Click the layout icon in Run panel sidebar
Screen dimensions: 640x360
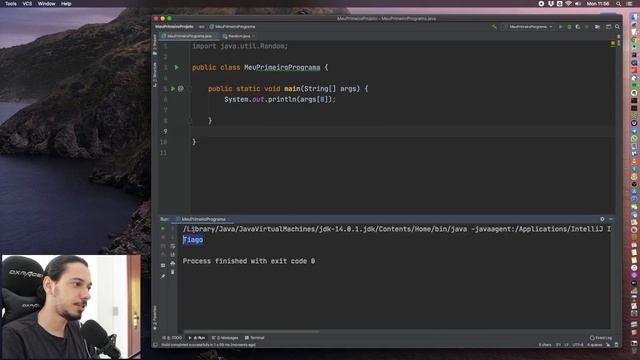pyautogui.click(x=163, y=265)
